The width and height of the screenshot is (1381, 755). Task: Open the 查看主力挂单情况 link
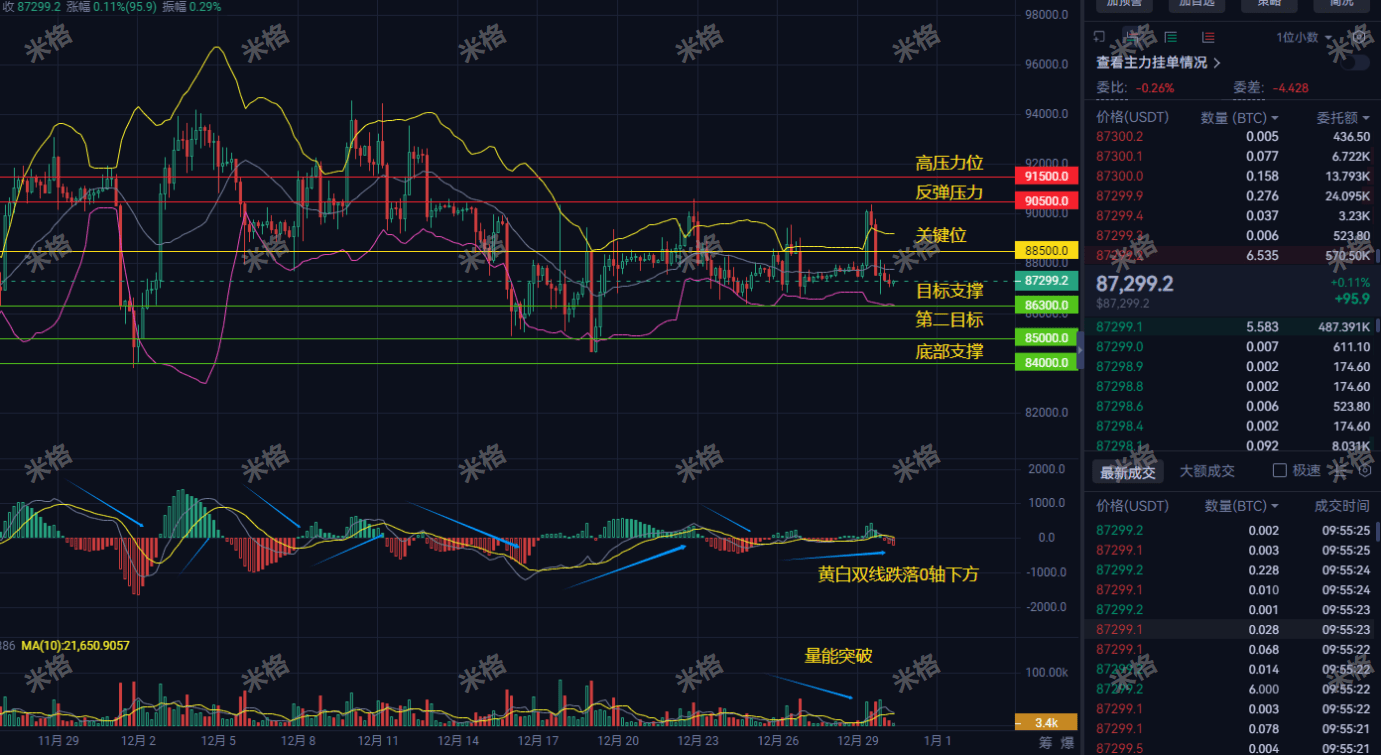[x=1150, y=62]
